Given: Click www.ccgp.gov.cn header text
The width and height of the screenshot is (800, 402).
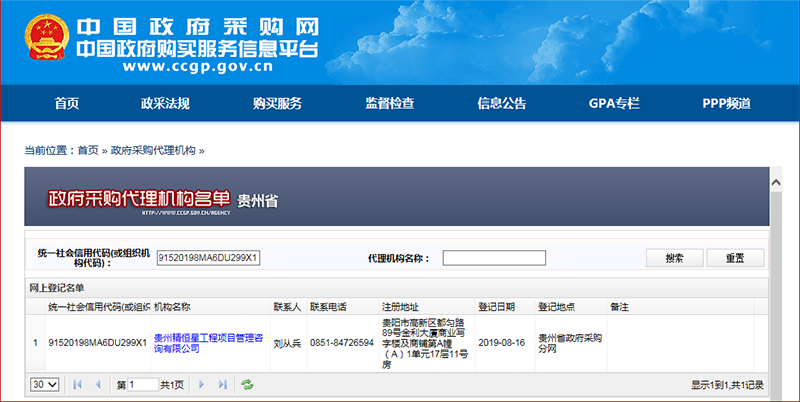Looking at the screenshot, I should [198, 67].
